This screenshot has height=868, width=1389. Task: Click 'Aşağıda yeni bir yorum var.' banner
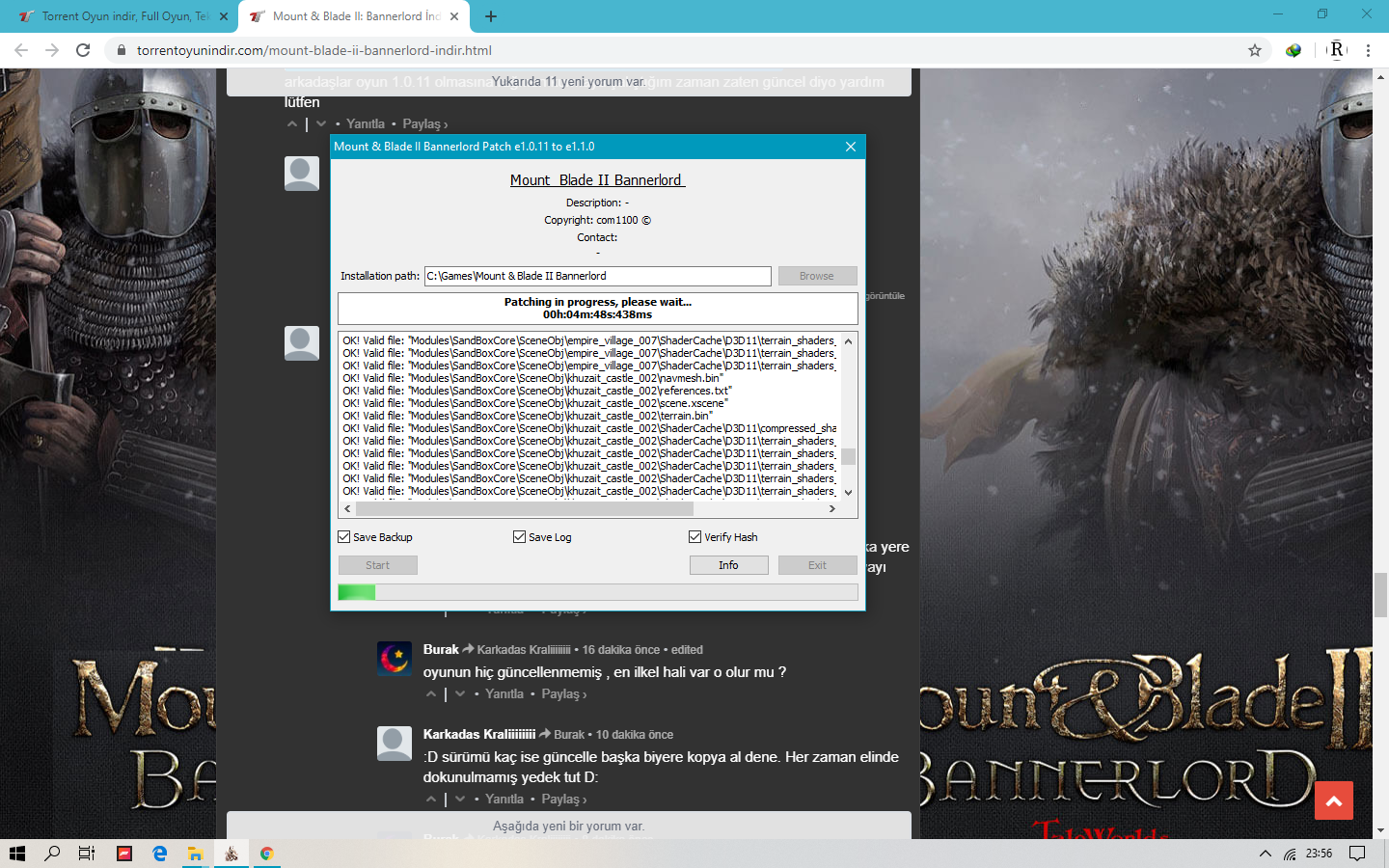pyautogui.click(x=569, y=826)
